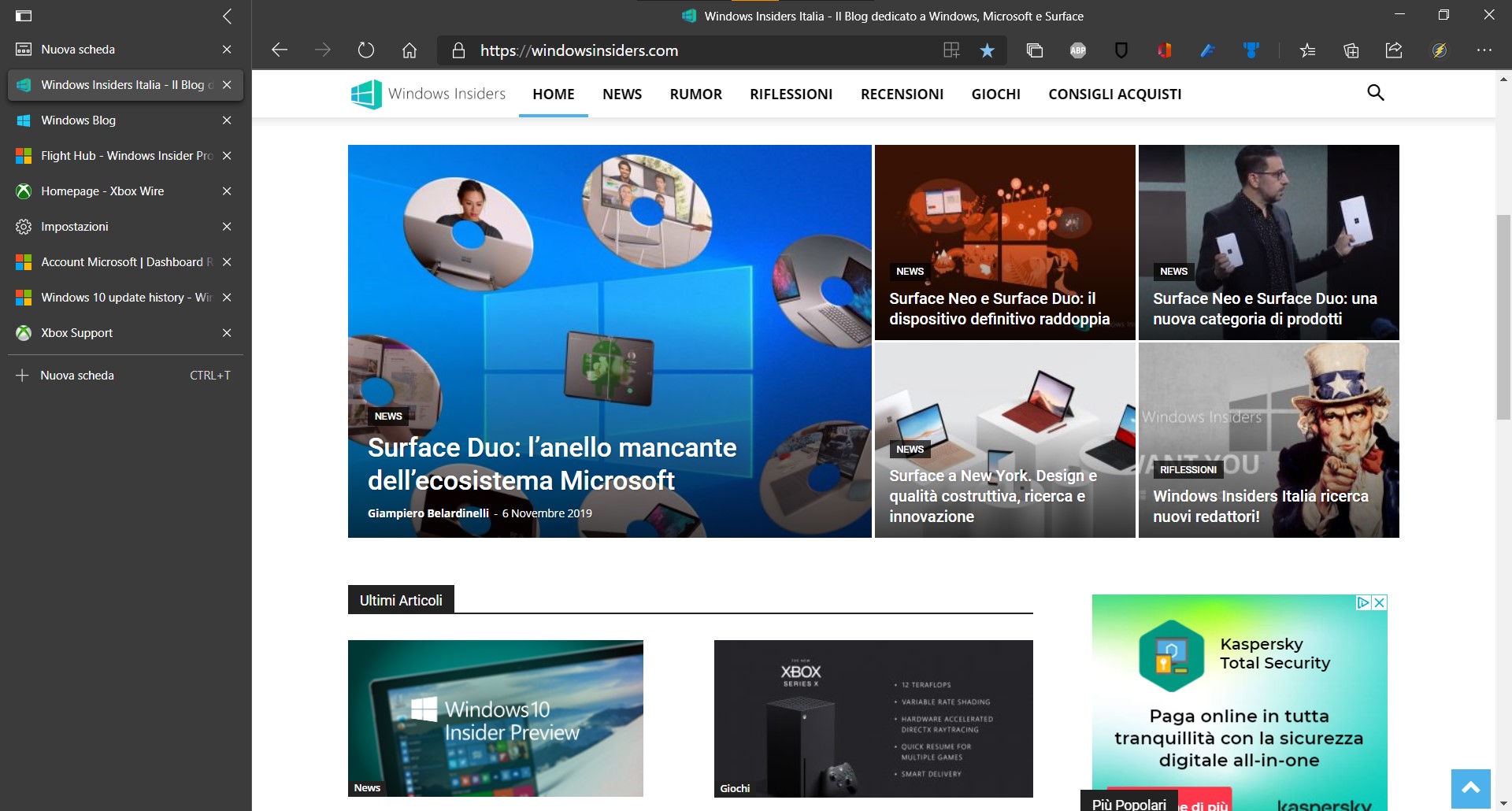
Task: Open the CONSIGLI ACQUISTI section
Action: click(1115, 94)
